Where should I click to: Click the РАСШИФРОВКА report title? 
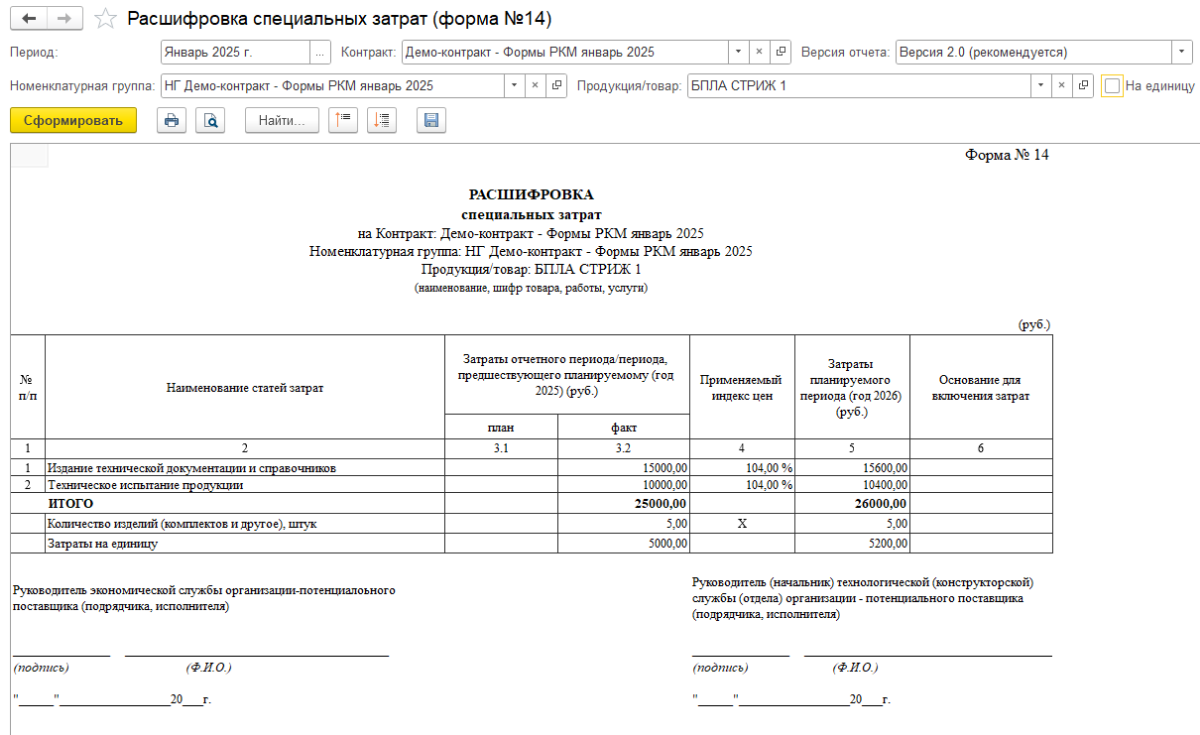(x=531, y=195)
